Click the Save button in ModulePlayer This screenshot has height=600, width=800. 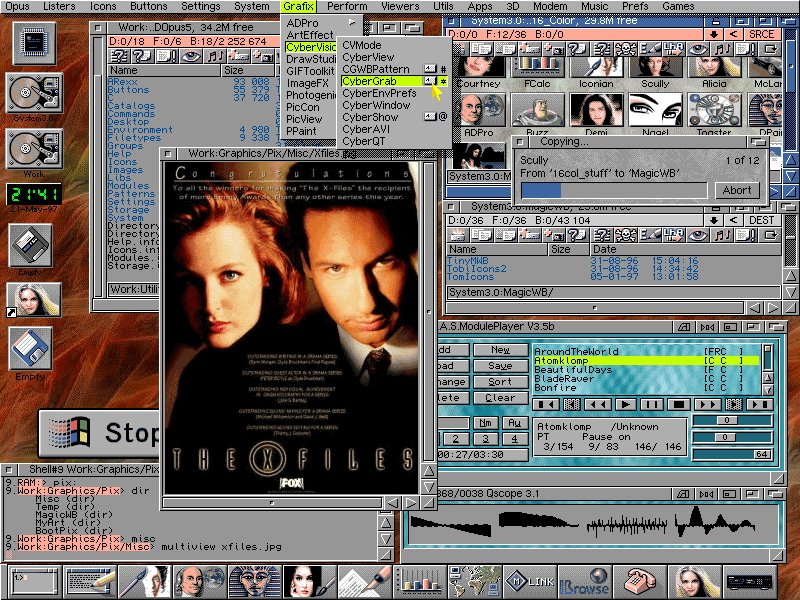pyautogui.click(x=501, y=366)
